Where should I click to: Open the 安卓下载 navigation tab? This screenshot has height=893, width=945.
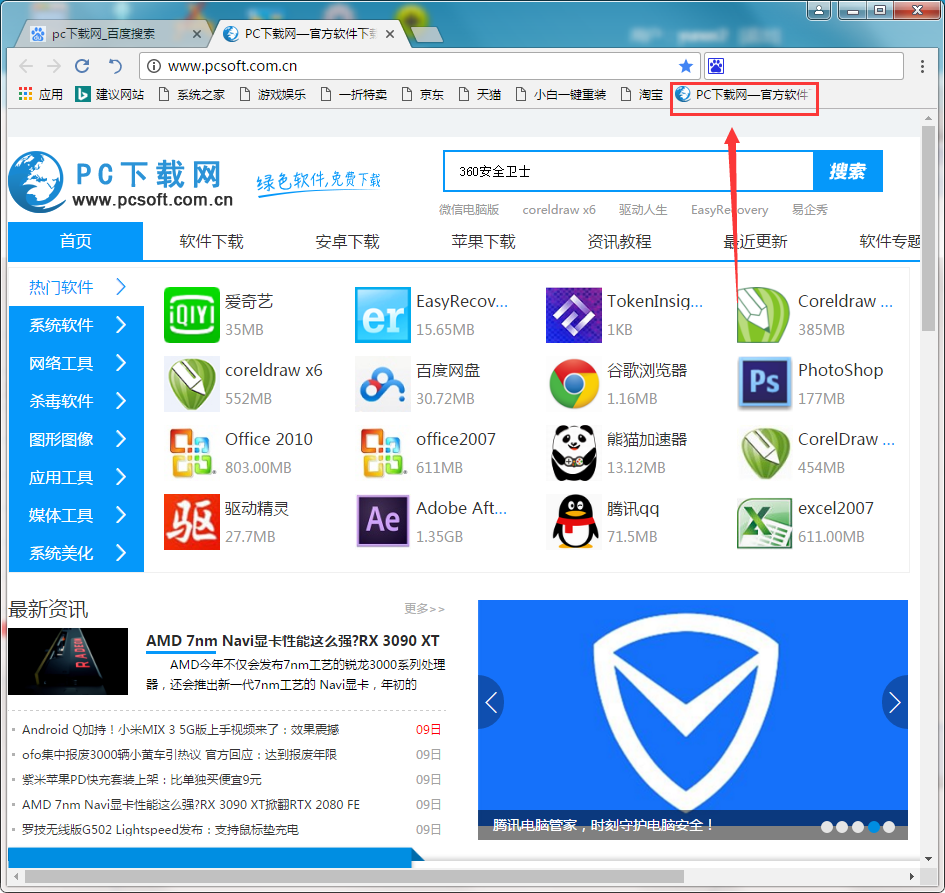347,241
